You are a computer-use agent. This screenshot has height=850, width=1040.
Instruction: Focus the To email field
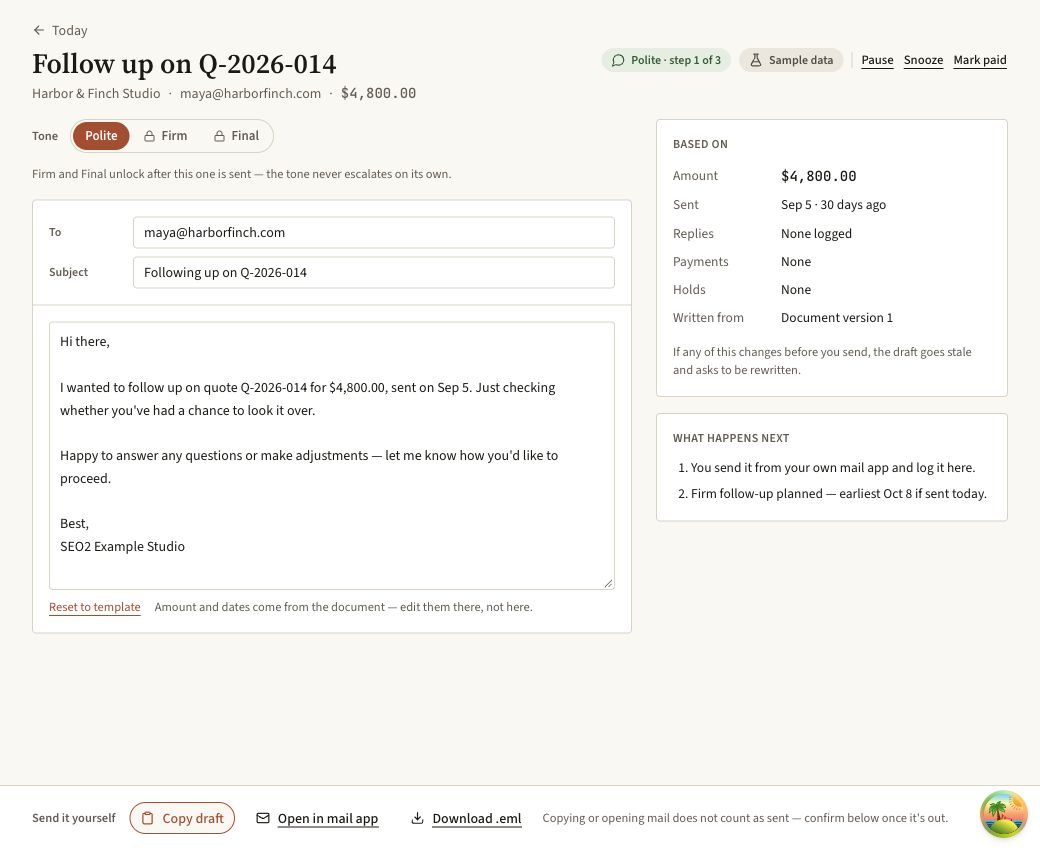[373, 233]
